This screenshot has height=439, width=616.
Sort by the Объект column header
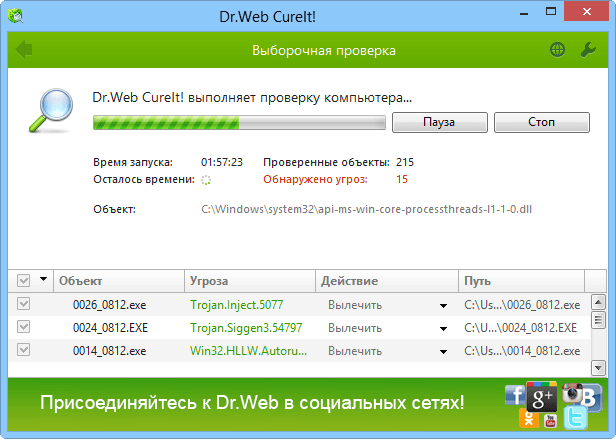pyautogui.click(x=119, y=281)
